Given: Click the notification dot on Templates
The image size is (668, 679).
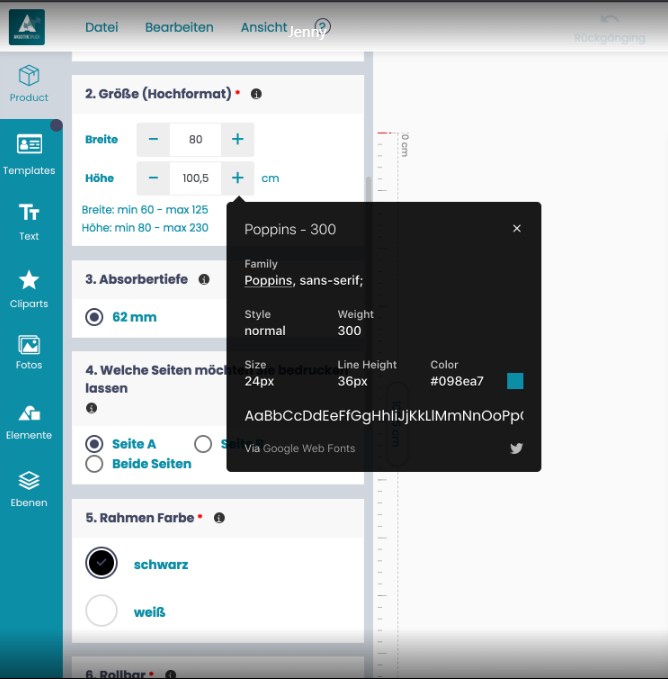Looking at the screenshot, I should click(56, 126).
